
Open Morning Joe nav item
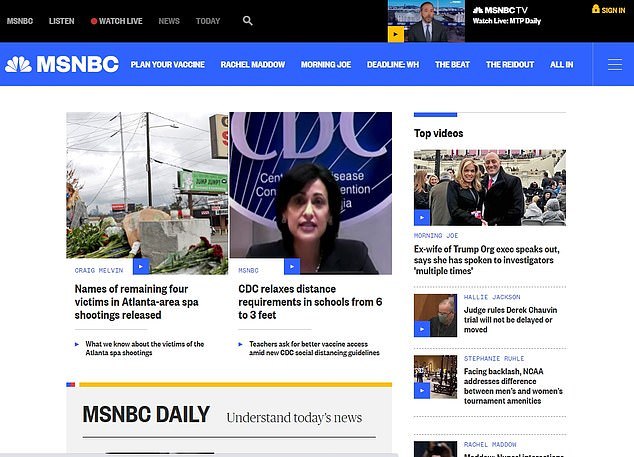click(326, 64)
